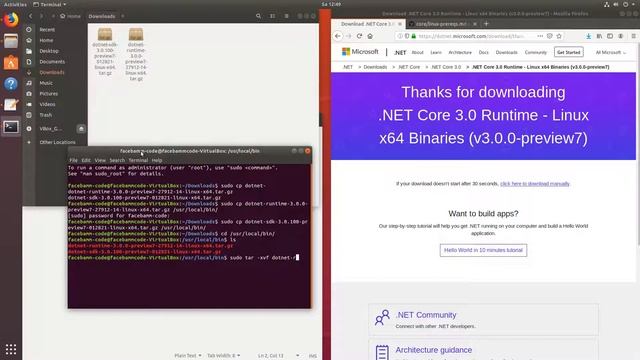Open the Files app in the dock
Image resolution: width=640 pixels, height=360 pixels.
[11, 41]
